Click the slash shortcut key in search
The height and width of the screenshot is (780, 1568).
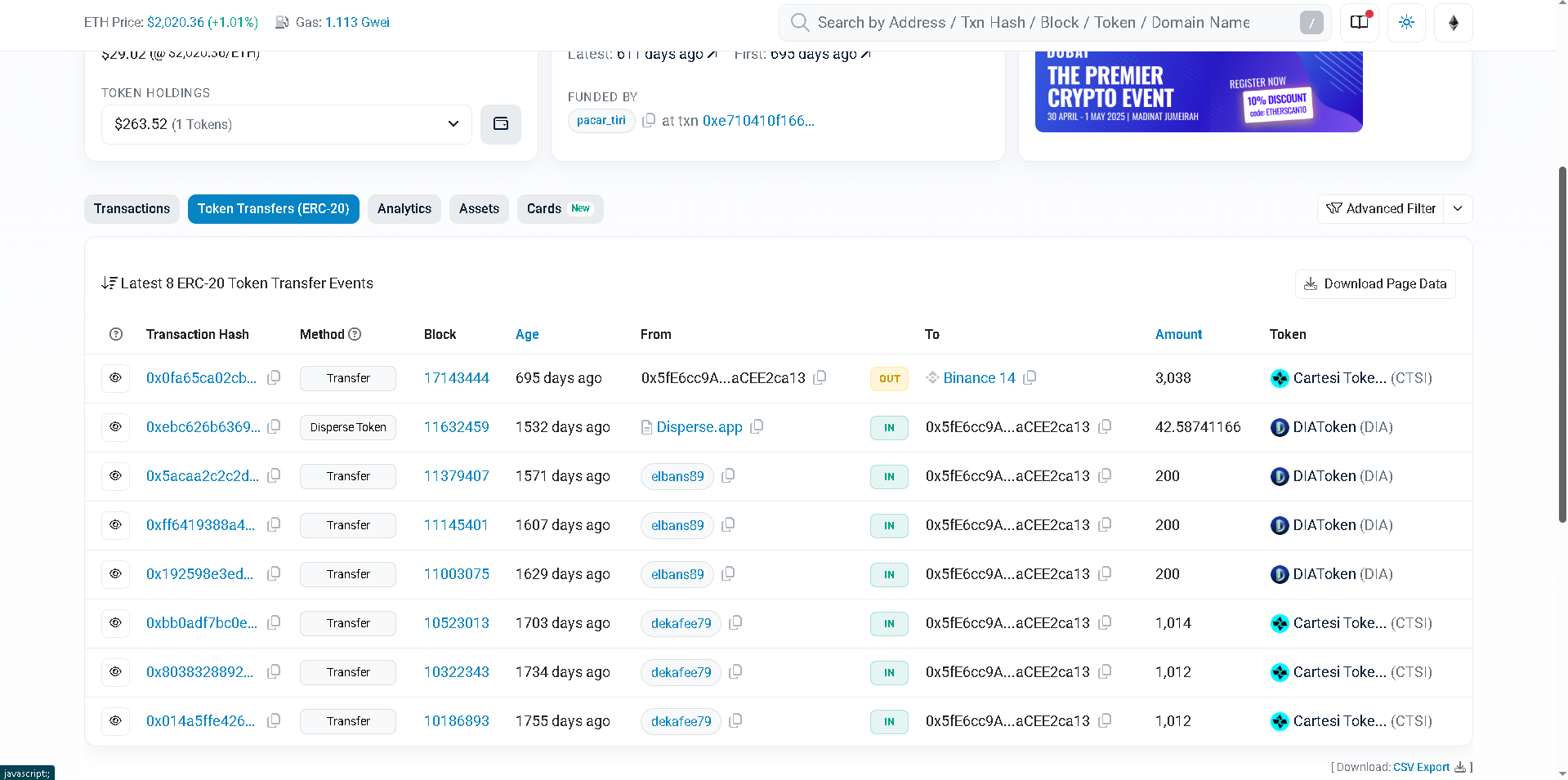pos(1311,23)
